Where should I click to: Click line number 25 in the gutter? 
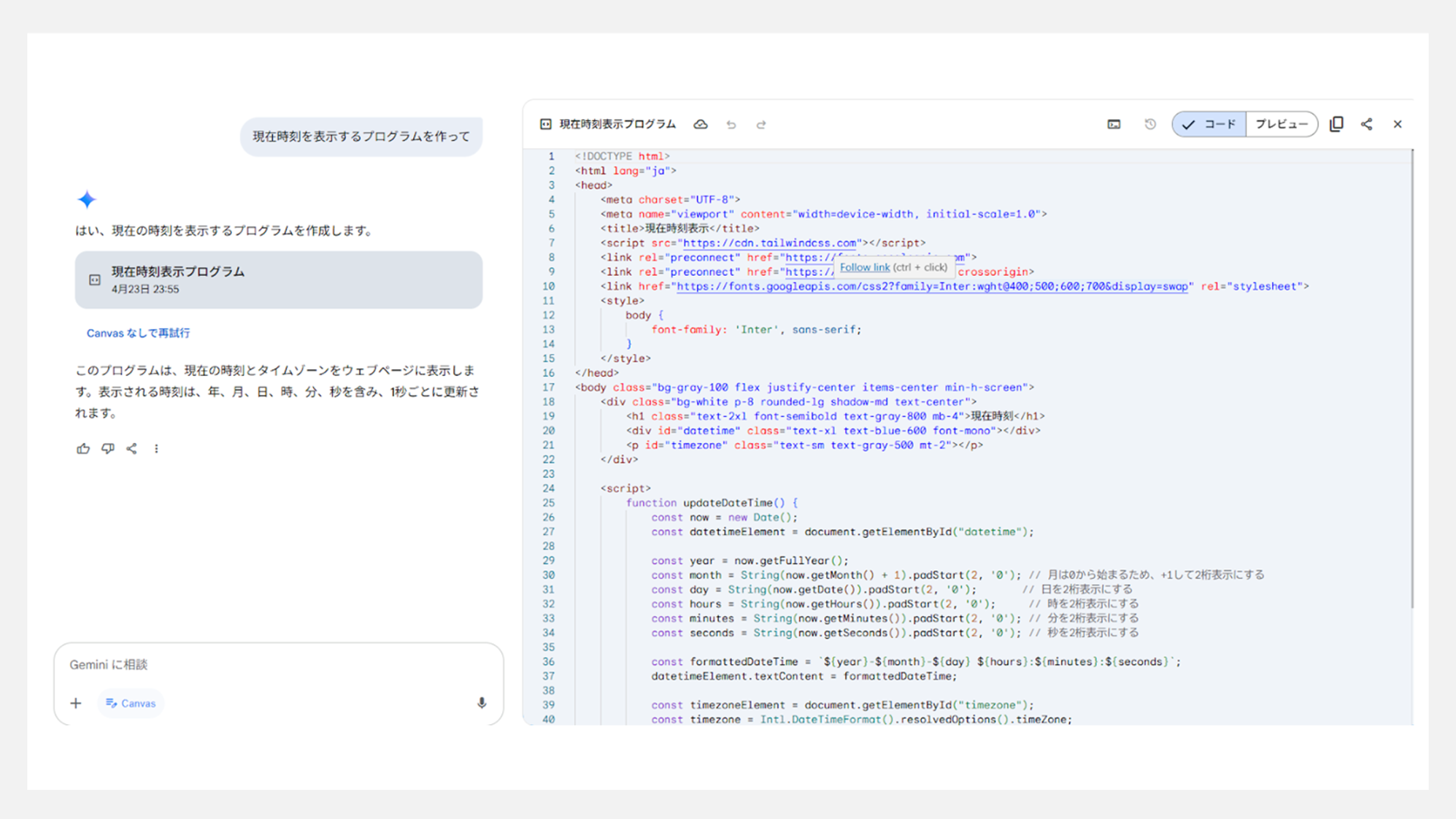tap(548, 503)
